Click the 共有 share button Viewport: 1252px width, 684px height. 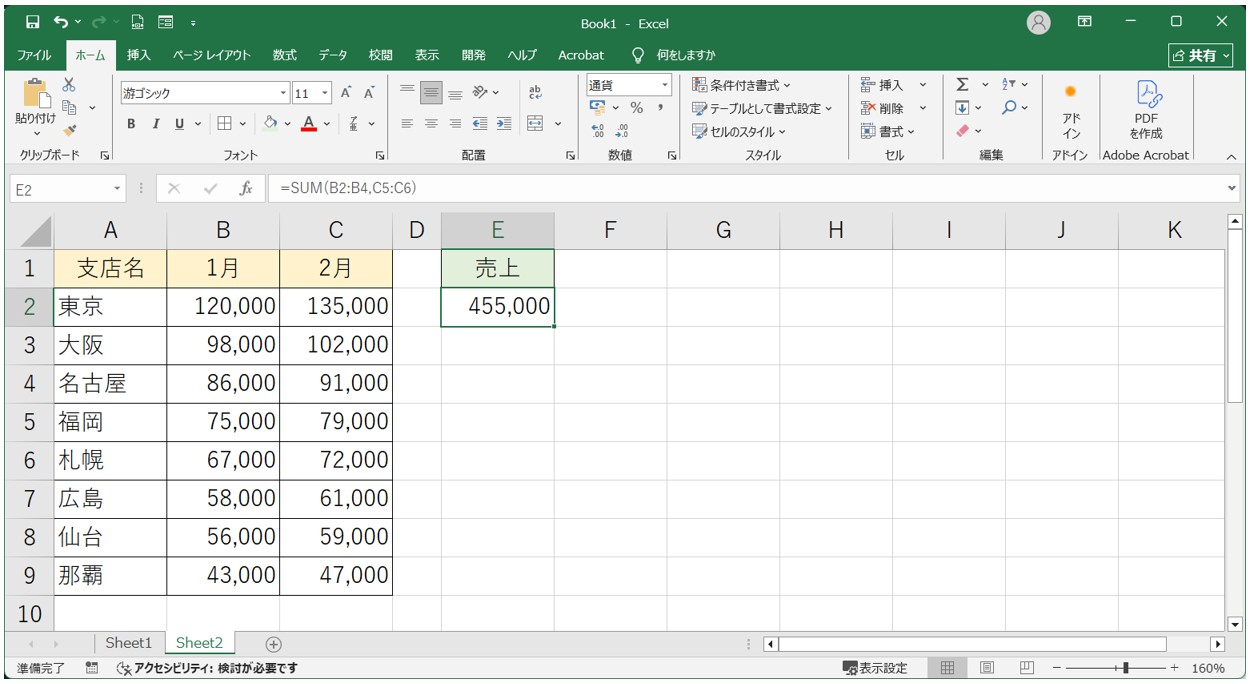click(x=1201, y=55)
